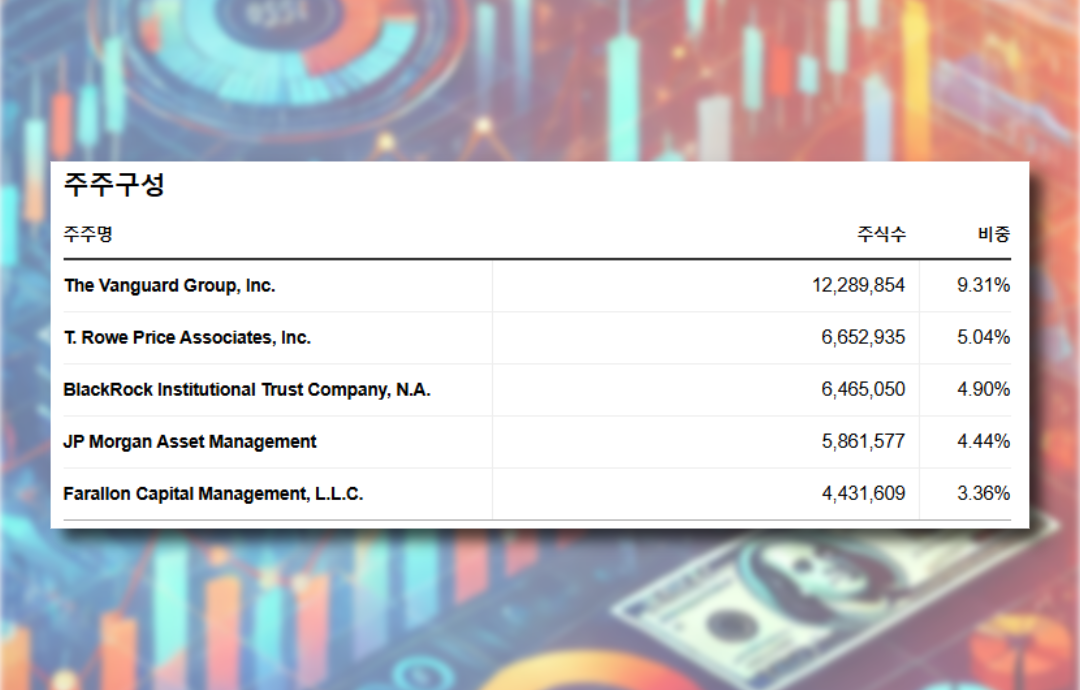Click share count 12,289,854
This screenshot has height=690, width=1080.
pos(858,285)
